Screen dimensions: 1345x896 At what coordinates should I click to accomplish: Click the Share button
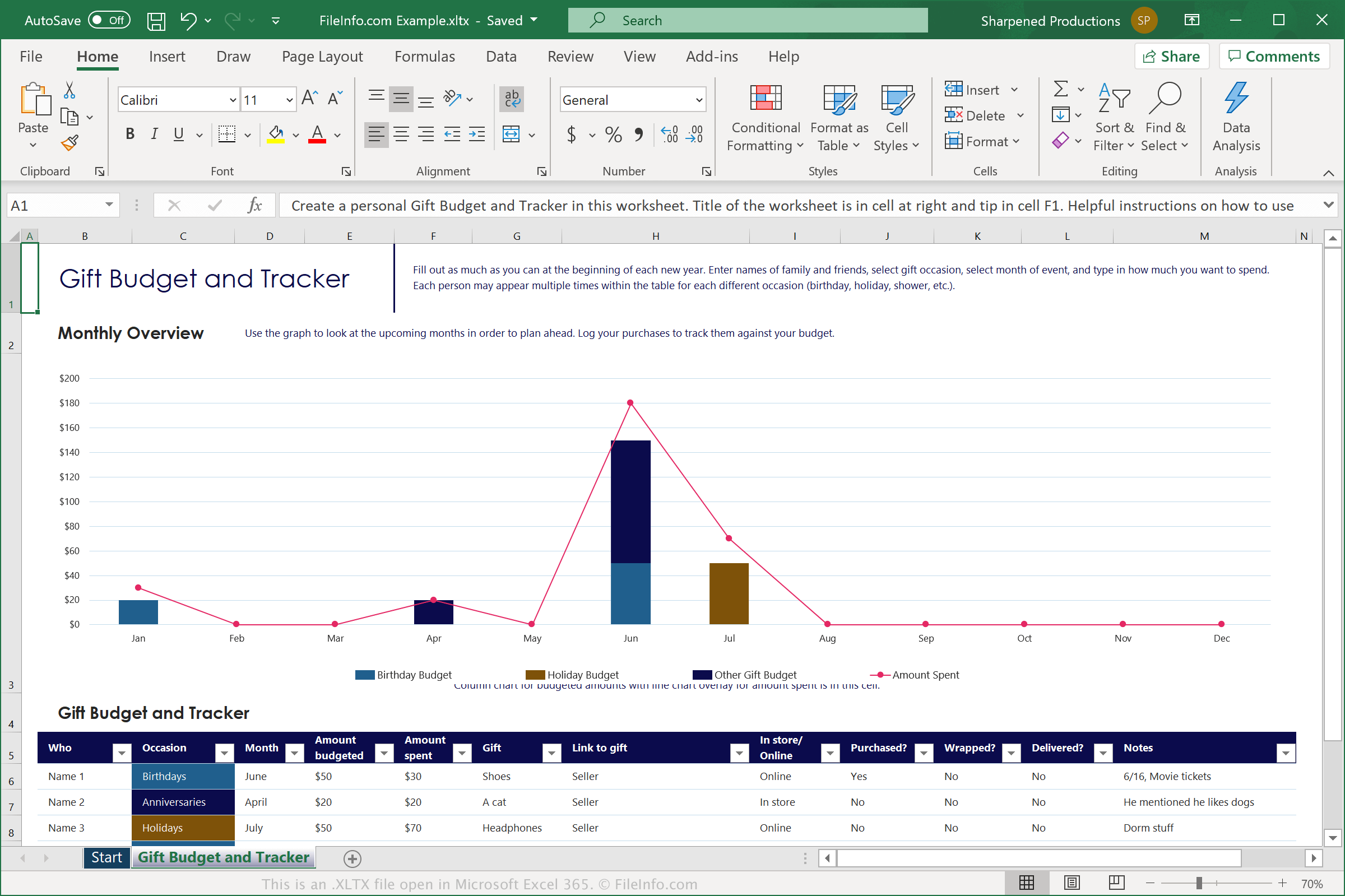(1171, 55)
